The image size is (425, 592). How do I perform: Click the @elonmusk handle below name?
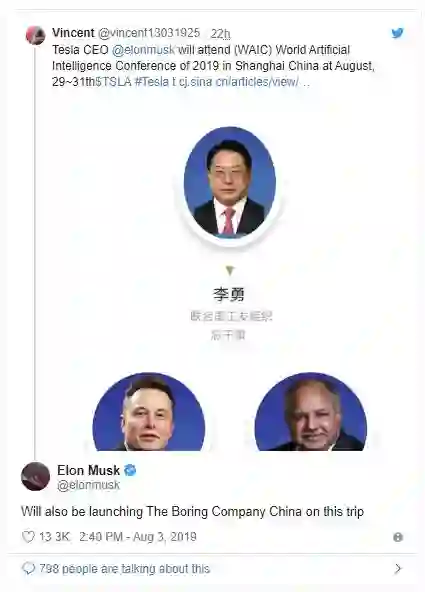[x=88, y=485]
